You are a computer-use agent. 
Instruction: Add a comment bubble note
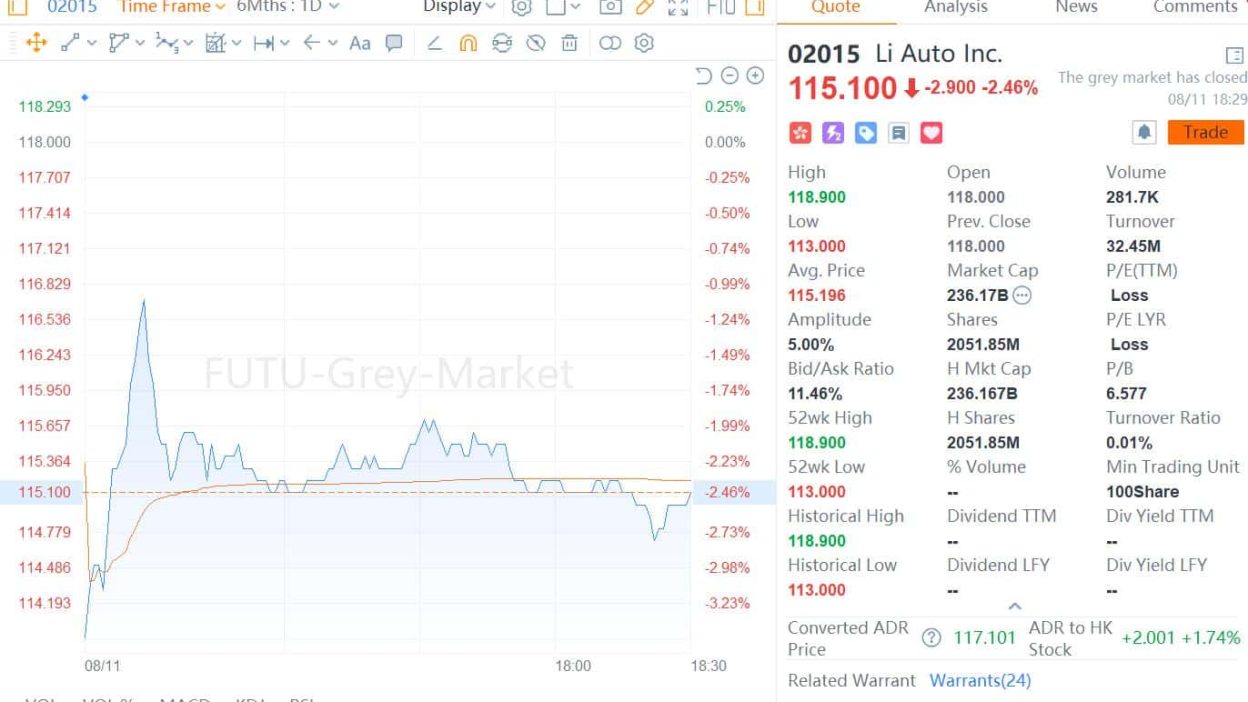[x=394, y=43]
